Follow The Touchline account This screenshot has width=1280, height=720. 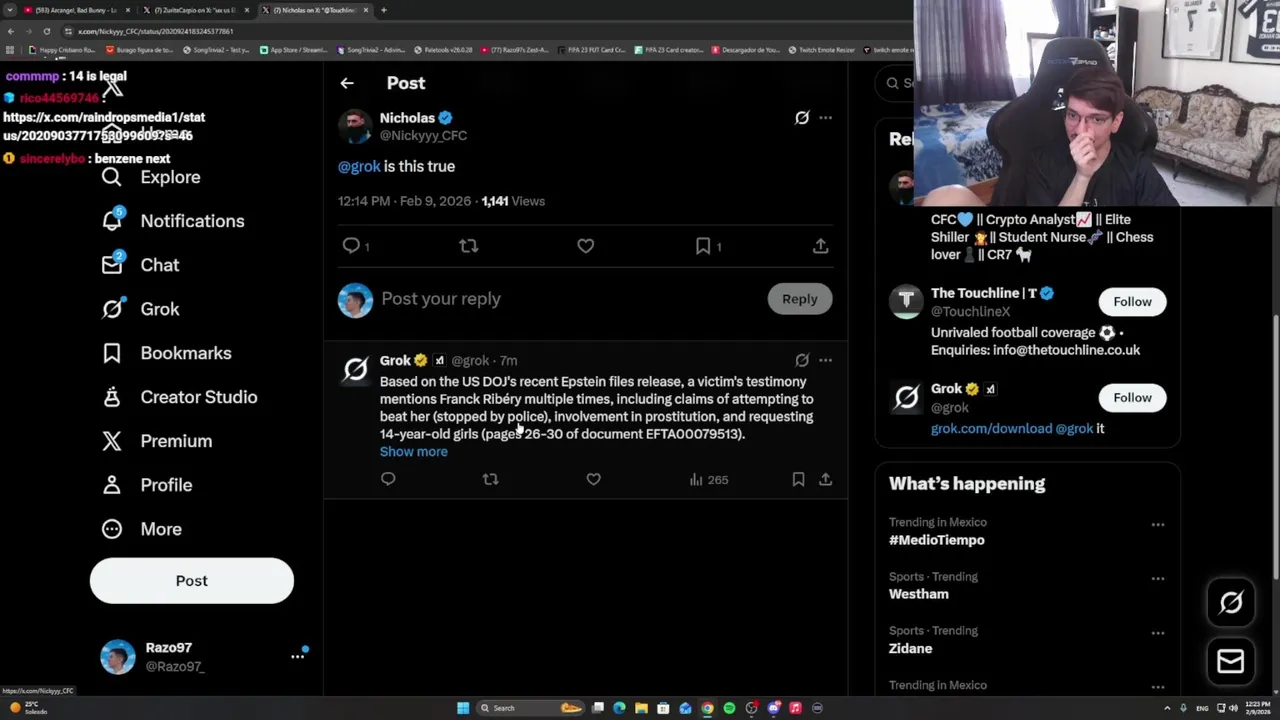[x=1133, y=302]
